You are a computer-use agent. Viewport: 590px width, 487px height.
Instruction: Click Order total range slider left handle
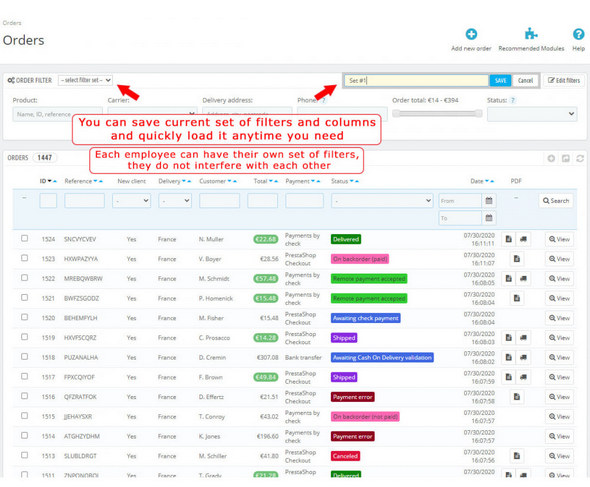click(396, 113)
